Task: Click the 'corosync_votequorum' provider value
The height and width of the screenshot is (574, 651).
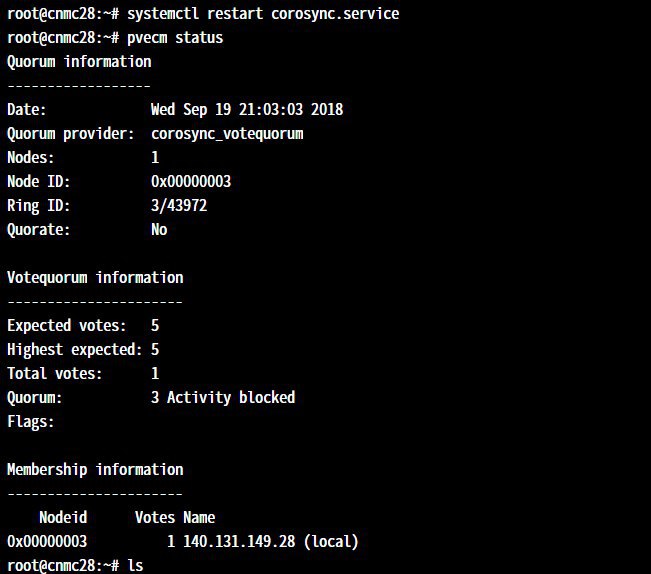Action: 227,134
